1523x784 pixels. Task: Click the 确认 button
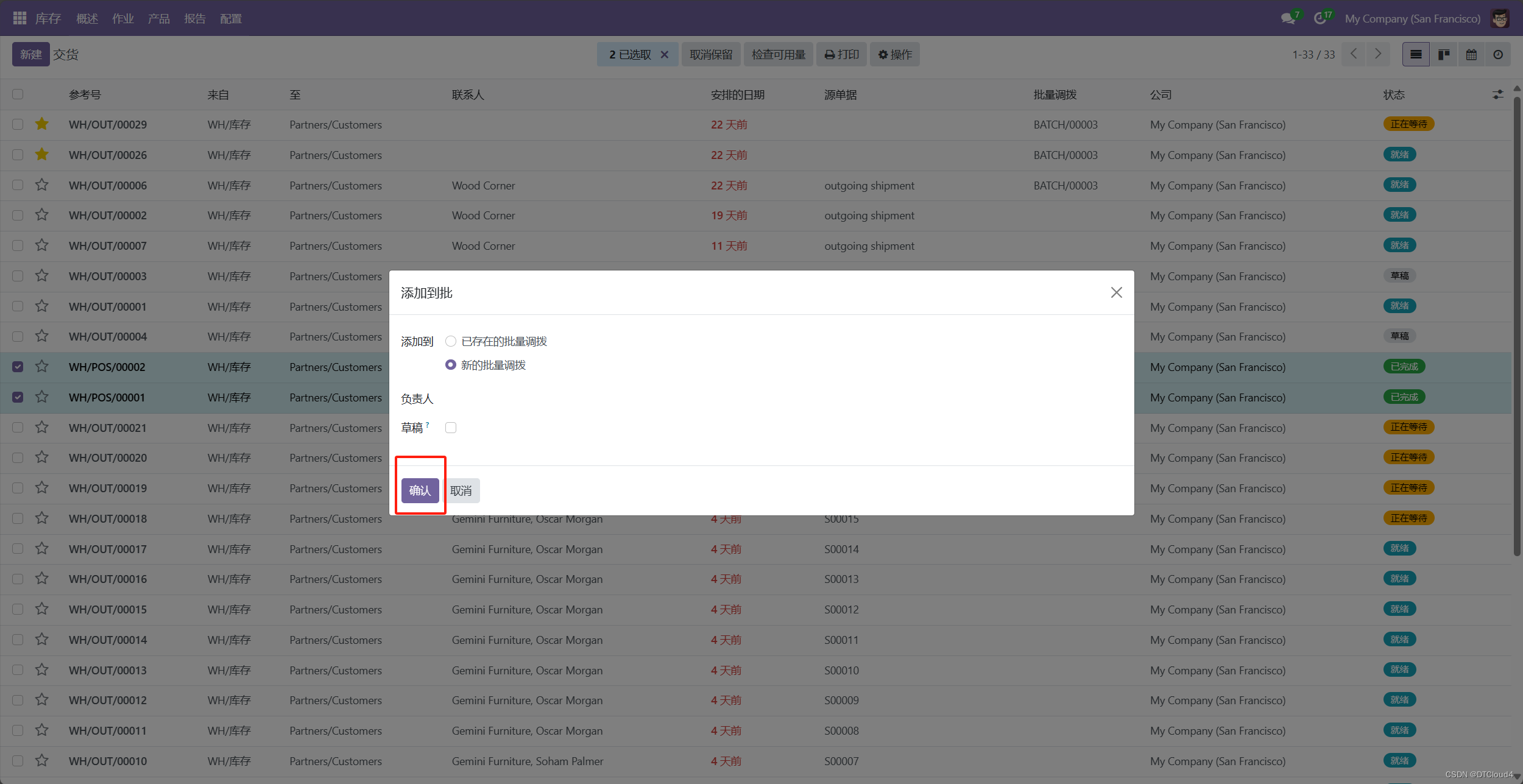click(x=420, y=490)
